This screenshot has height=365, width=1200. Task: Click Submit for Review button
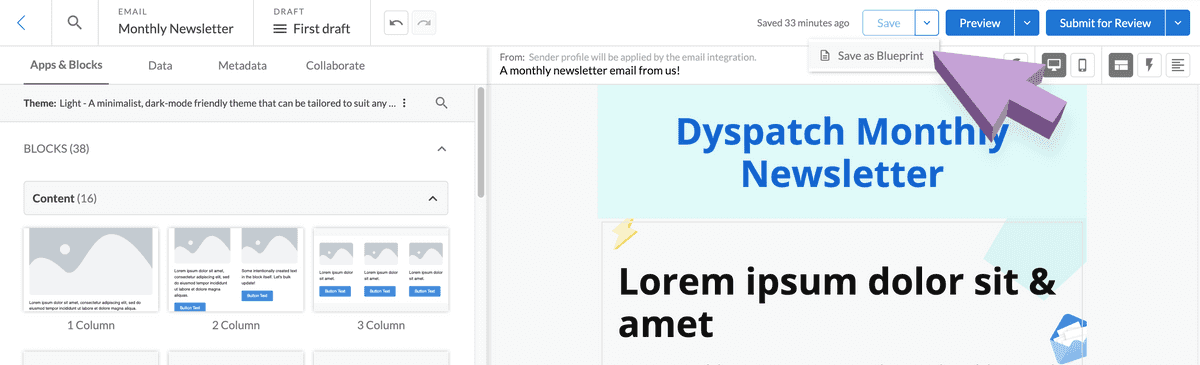click(1105, 23)
